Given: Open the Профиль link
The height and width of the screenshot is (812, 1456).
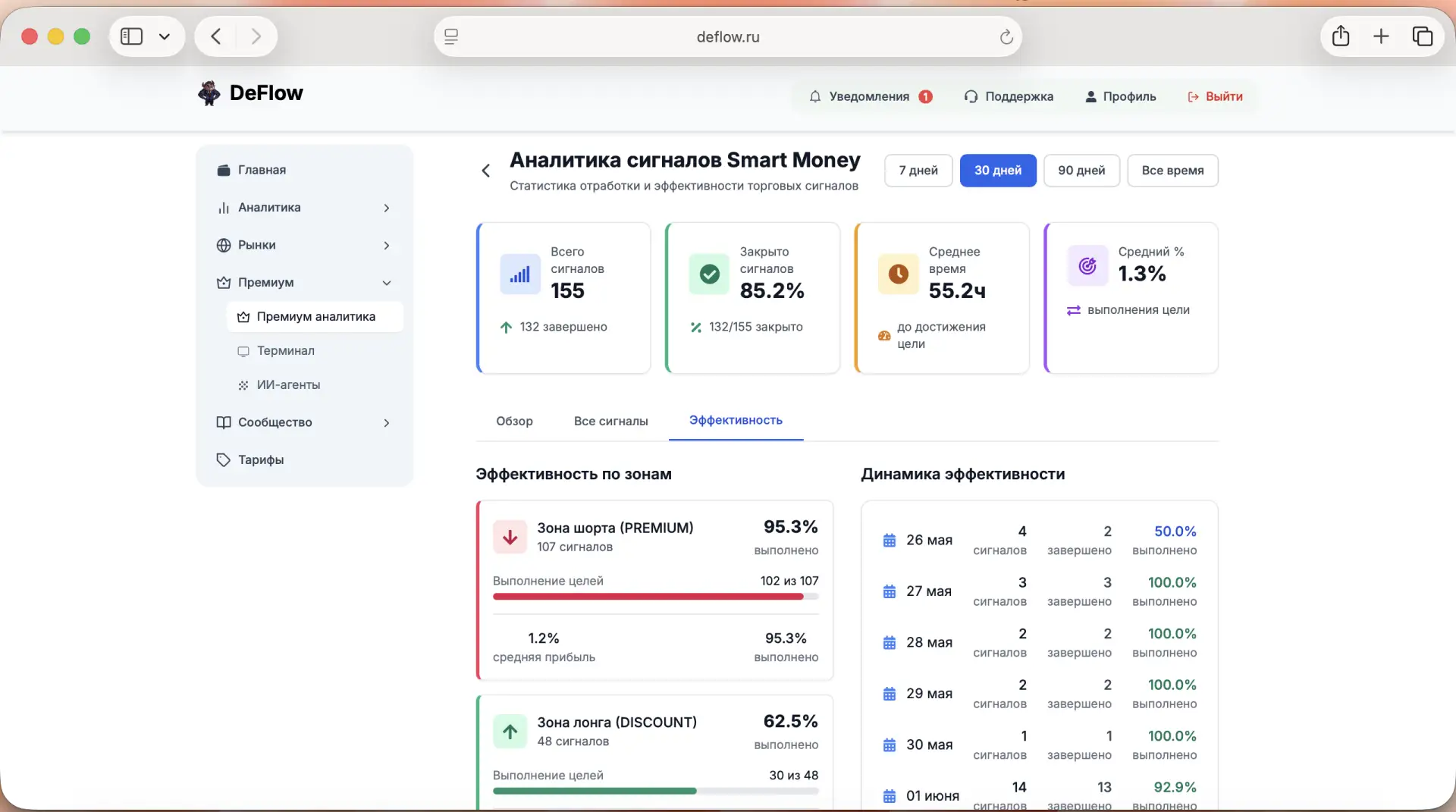Looking at the screenshot, I should click(x=1120, y=96).
